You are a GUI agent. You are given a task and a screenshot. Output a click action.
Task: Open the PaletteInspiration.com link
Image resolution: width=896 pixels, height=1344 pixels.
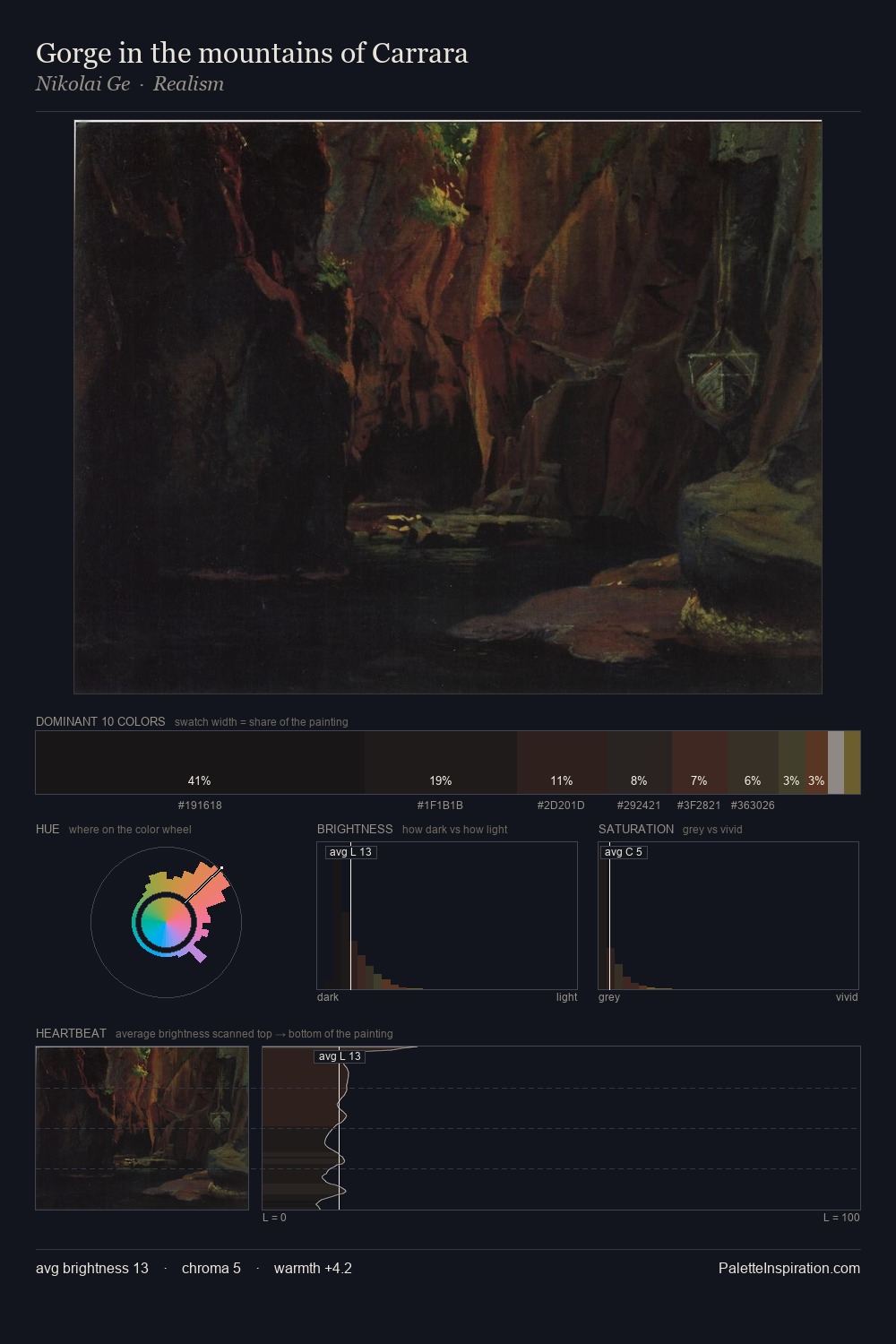pyautogui.click(x=789, y=1268)
